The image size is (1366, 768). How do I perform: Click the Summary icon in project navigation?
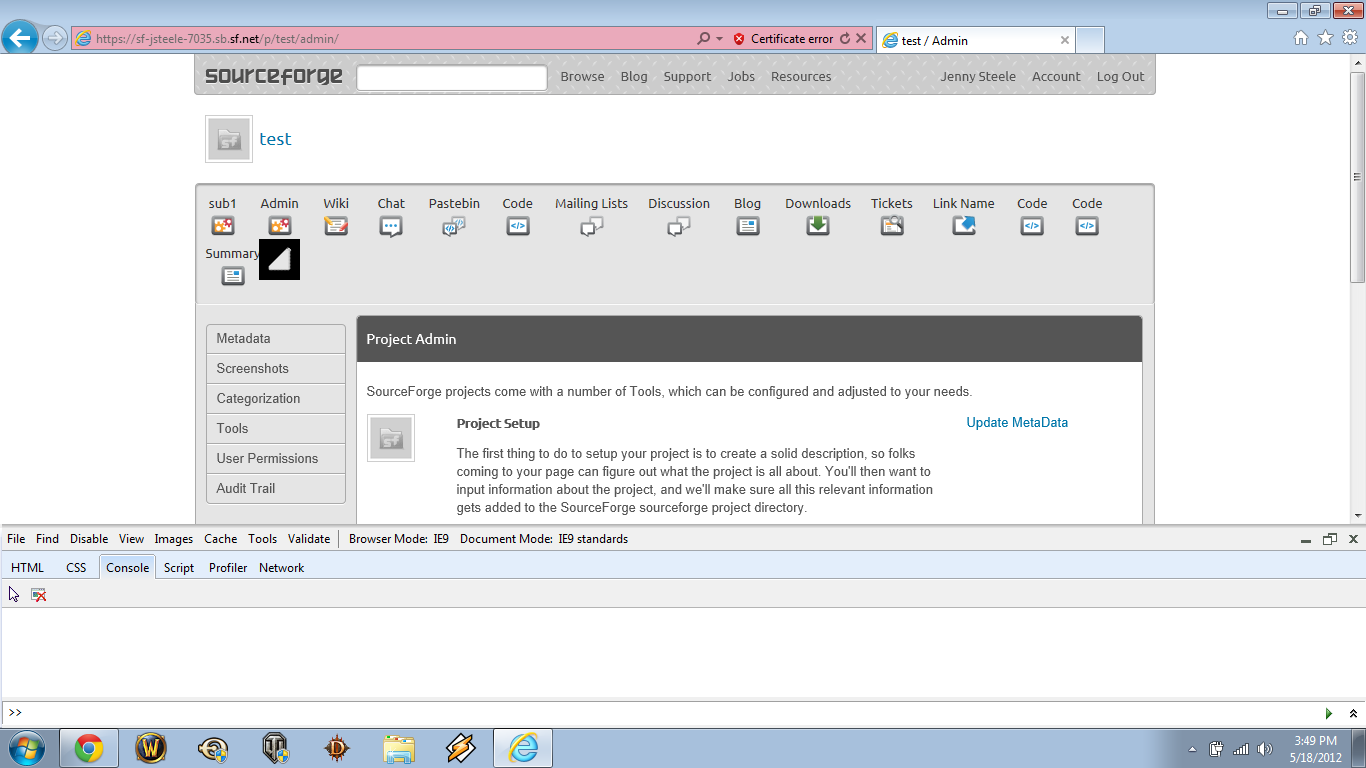pos(233,275)
